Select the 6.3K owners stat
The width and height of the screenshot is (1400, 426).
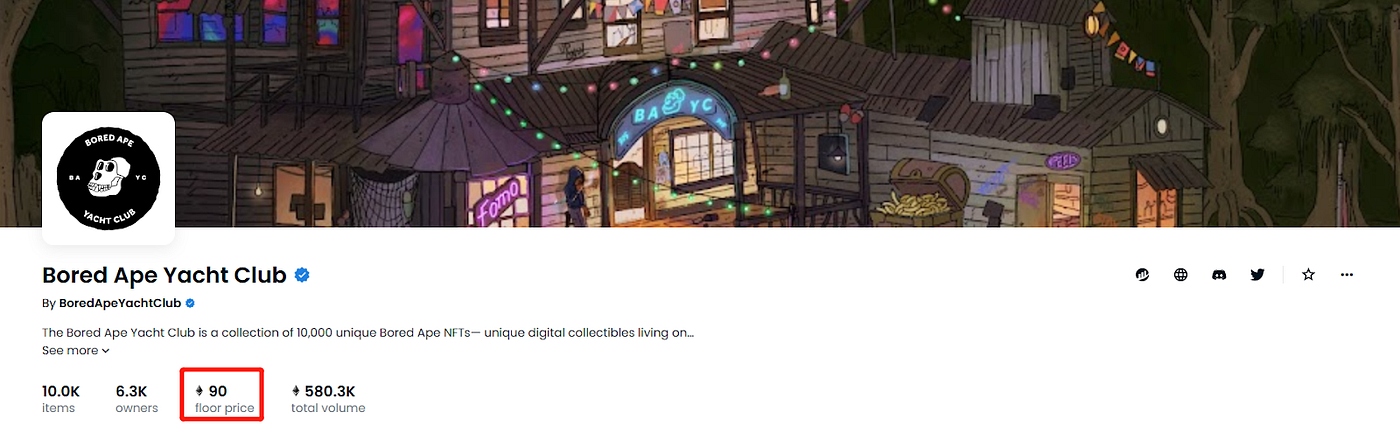click(x=137, y=398)
